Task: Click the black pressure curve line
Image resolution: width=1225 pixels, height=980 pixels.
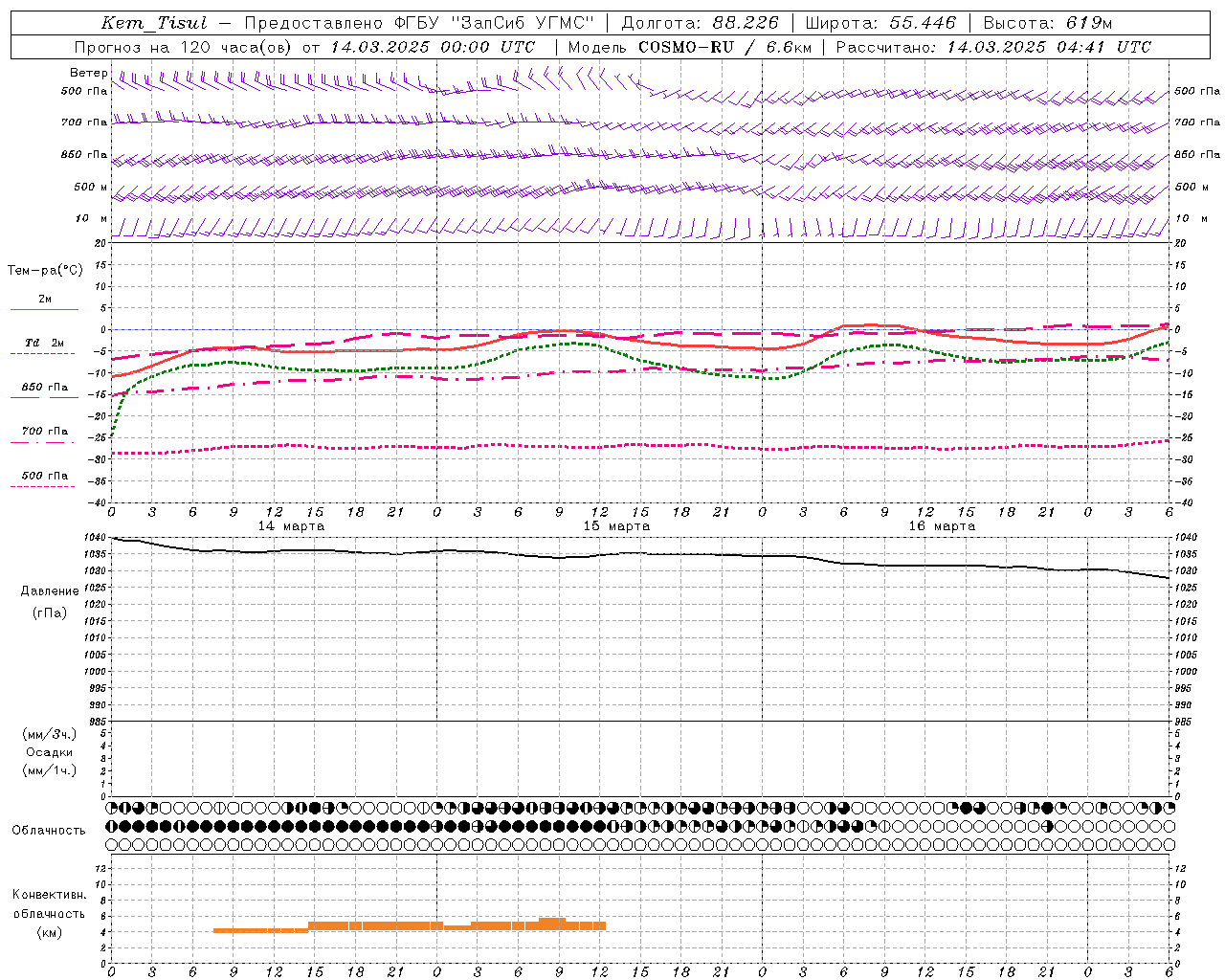Action: pyautogui.click(x=641, y=554)
